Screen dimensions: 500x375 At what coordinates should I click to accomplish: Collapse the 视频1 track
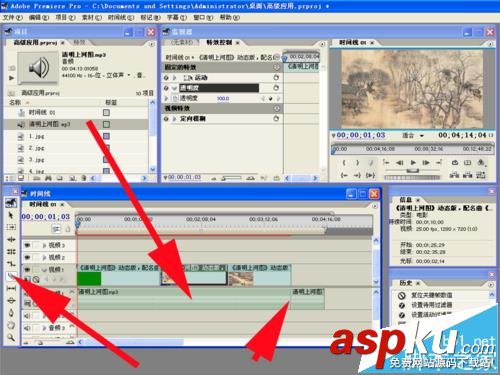click(x=44, y=269)
